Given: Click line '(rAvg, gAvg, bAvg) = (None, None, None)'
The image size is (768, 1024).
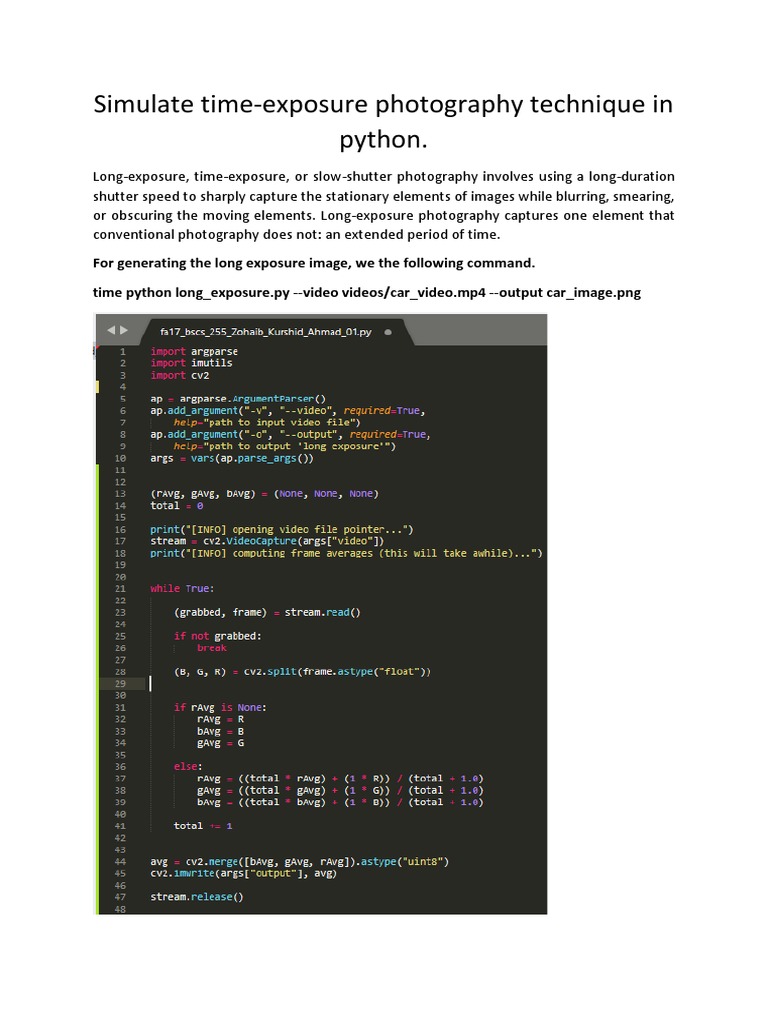Looking at the screenshot, I should coord(264,494).
